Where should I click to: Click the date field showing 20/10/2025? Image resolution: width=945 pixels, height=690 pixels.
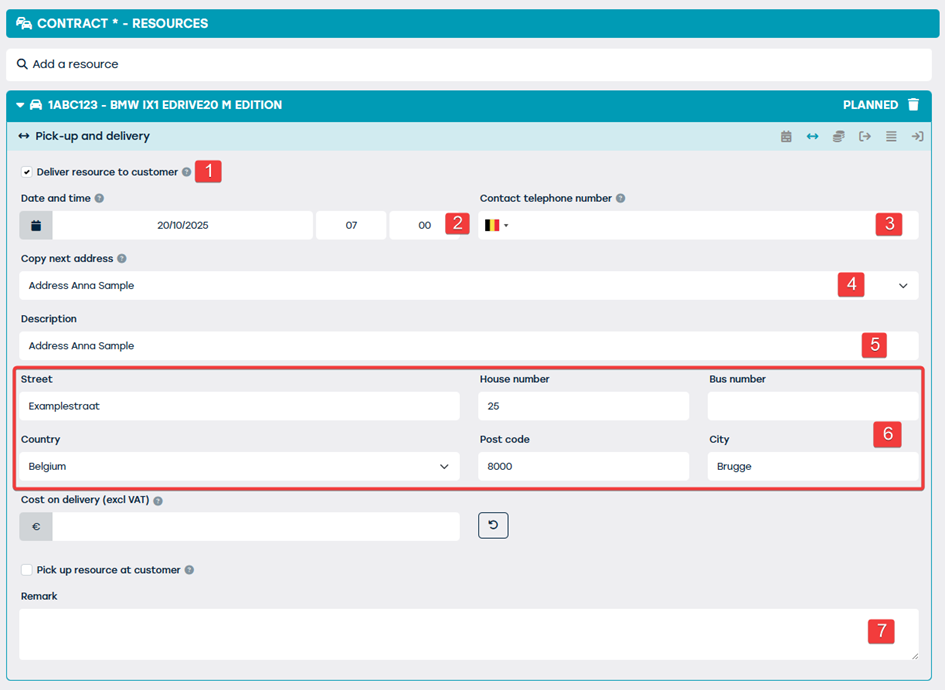click(183, 225)
